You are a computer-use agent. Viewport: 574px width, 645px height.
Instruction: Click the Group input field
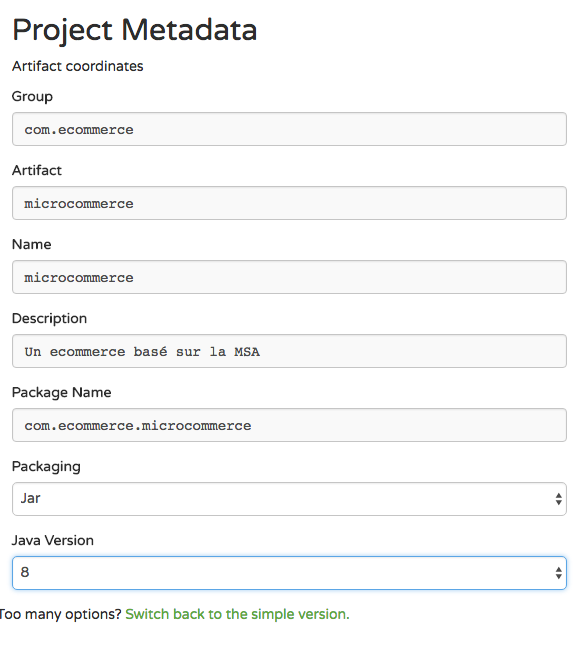[x=289, y=129]
